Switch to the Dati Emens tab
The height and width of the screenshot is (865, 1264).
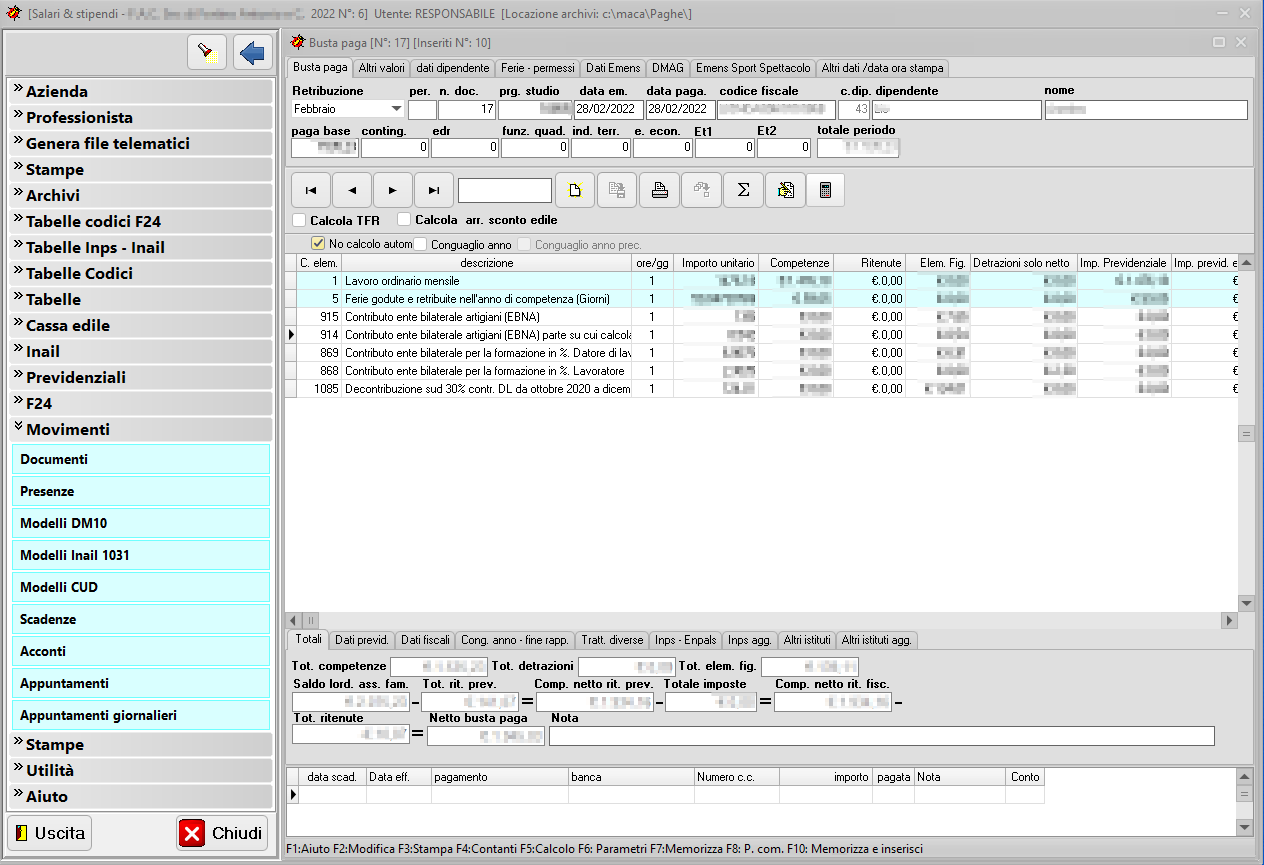[613, 68]
